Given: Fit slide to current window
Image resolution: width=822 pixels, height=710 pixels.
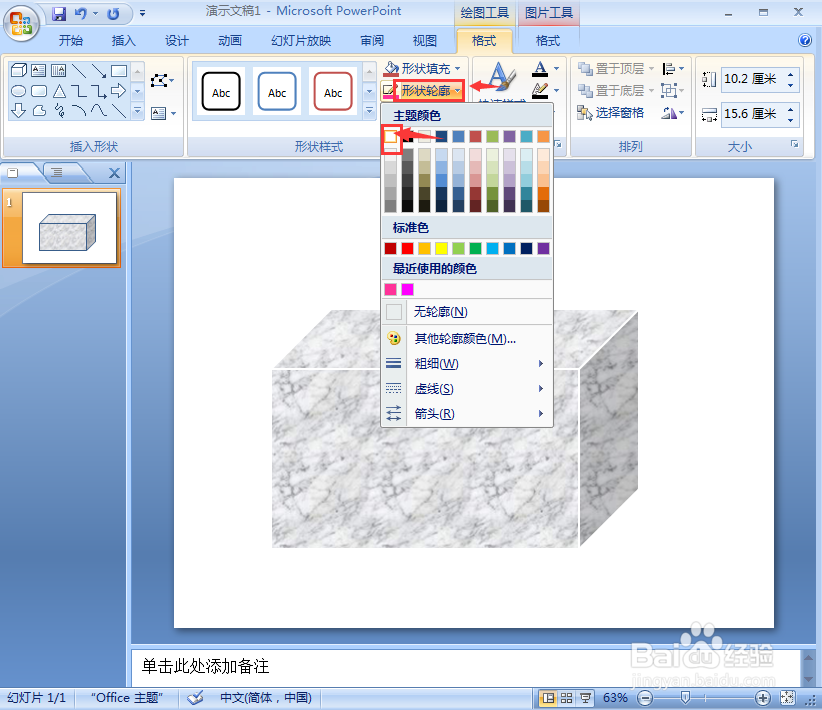Looking at the screenshot, I should 787,697.
